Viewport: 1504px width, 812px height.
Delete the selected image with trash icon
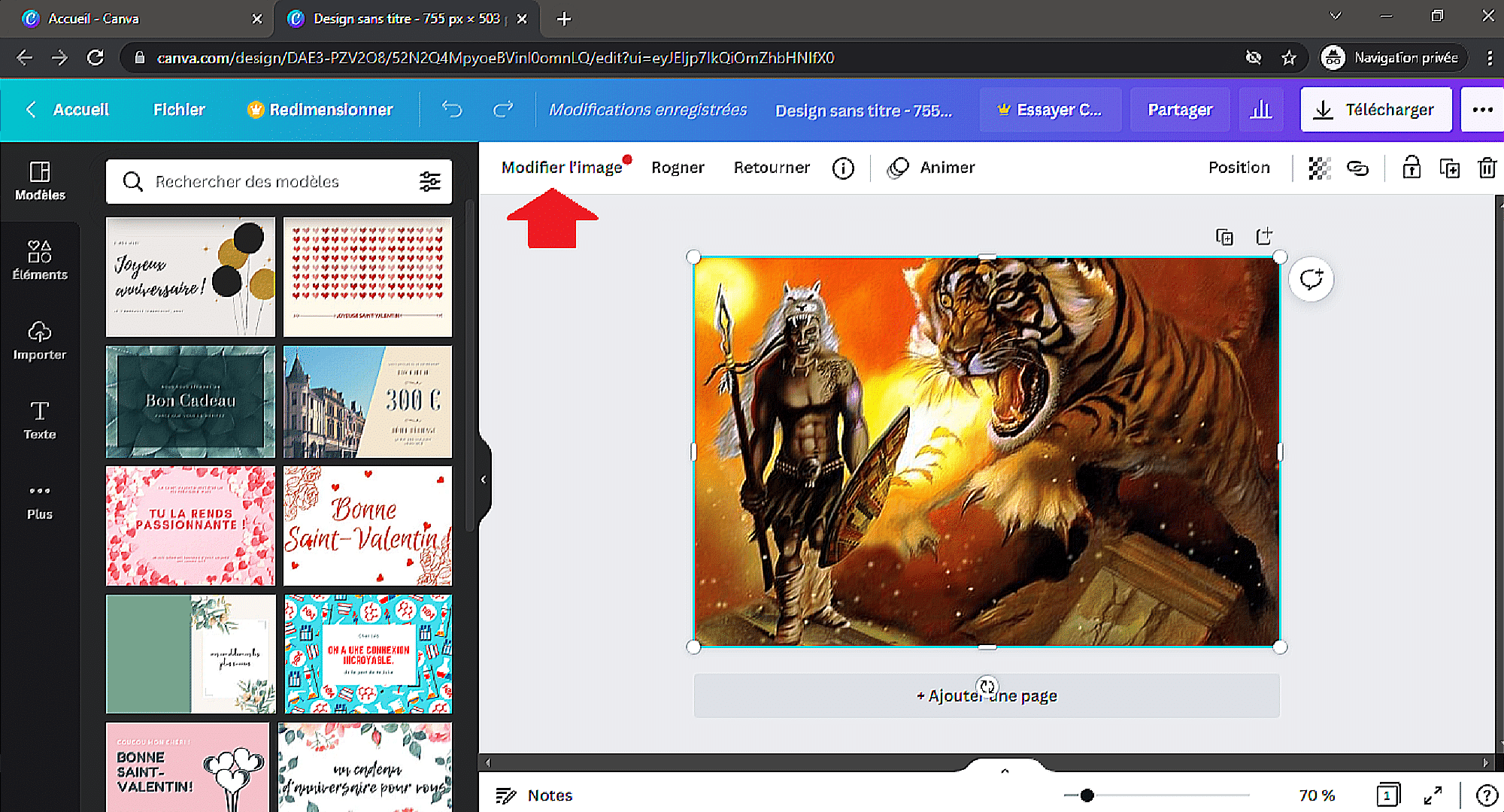1487,167
